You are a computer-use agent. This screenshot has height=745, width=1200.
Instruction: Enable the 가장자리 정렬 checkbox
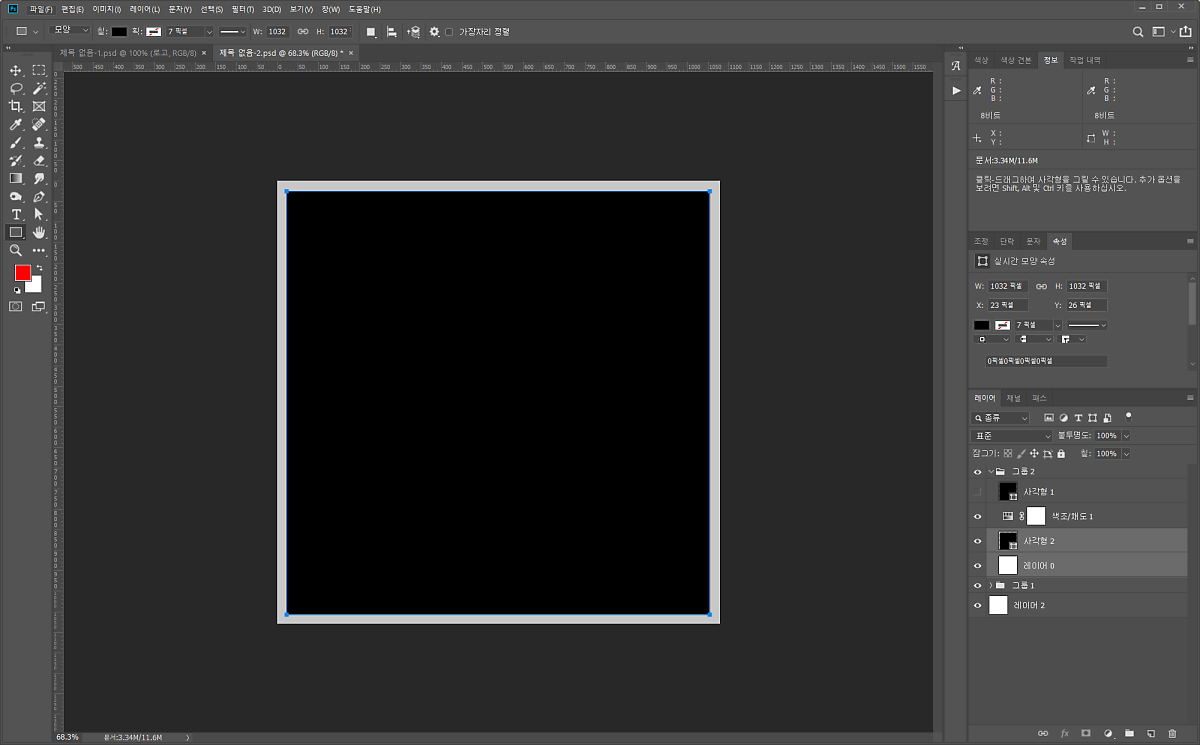pyautogui.click(x=449, y=32)
